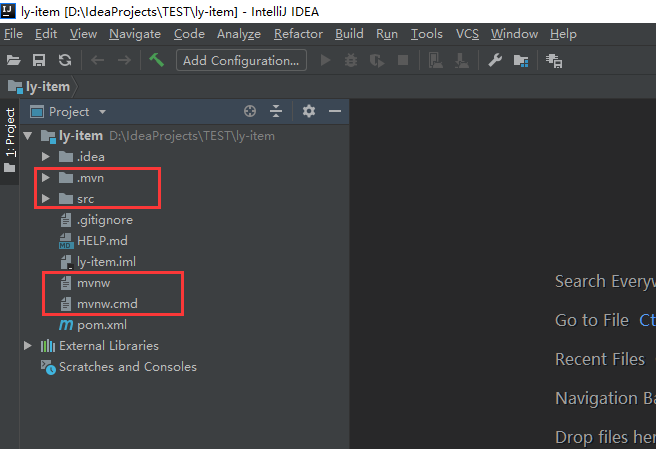Screen dimensions: 656x449
Task: Open the Analyze menu
Action: point(239,34)
